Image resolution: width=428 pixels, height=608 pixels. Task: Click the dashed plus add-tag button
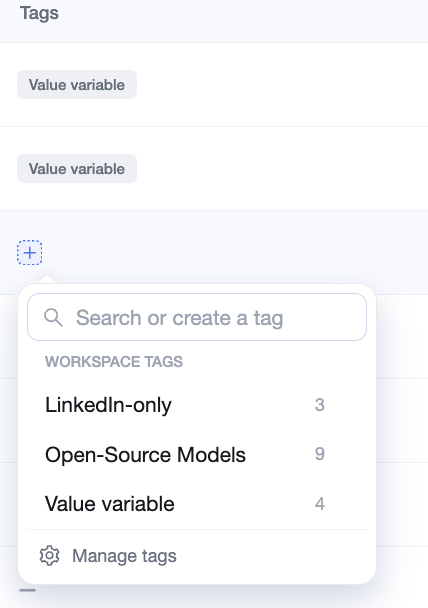tap(29, 253)
